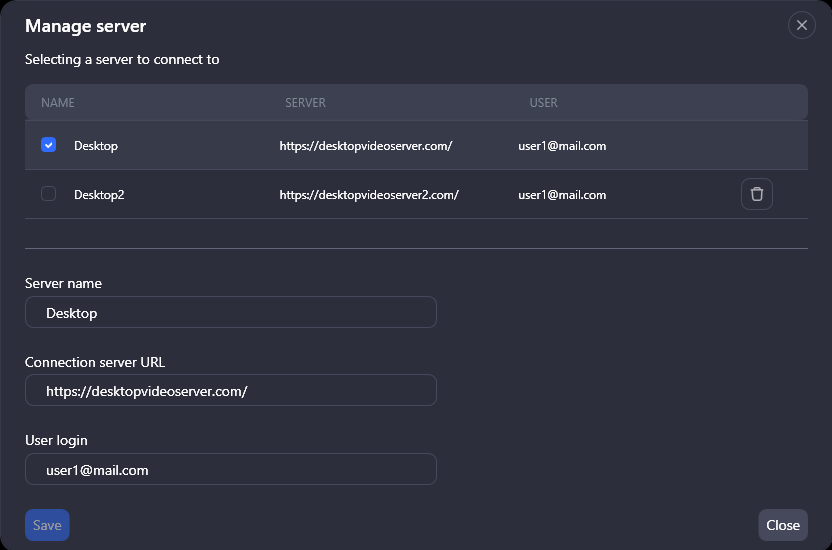
Task: Select the Desktop row name in the table
Action: tap(96, 146)
